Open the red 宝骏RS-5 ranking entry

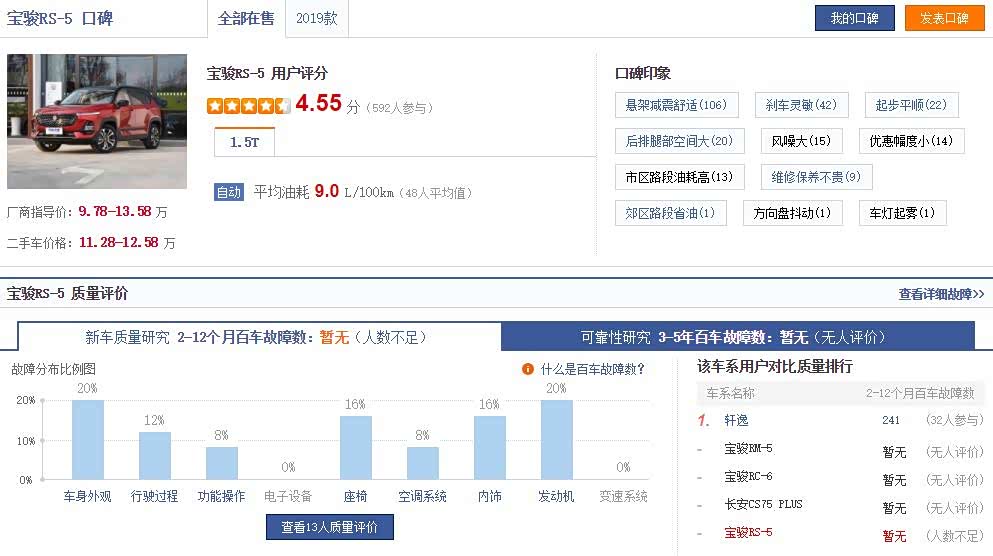coord(749,533)
